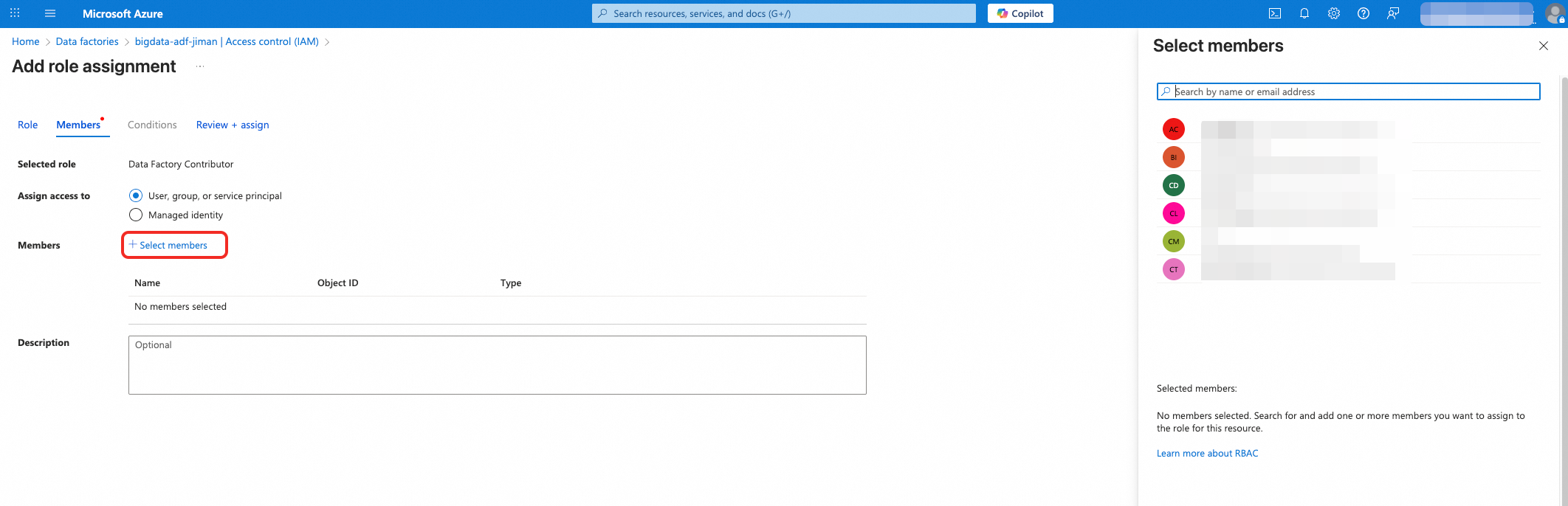The width and height of the screenshot is (1568, 506).
Task: Open the Copilot button
Action: (x=1020, y=13)
